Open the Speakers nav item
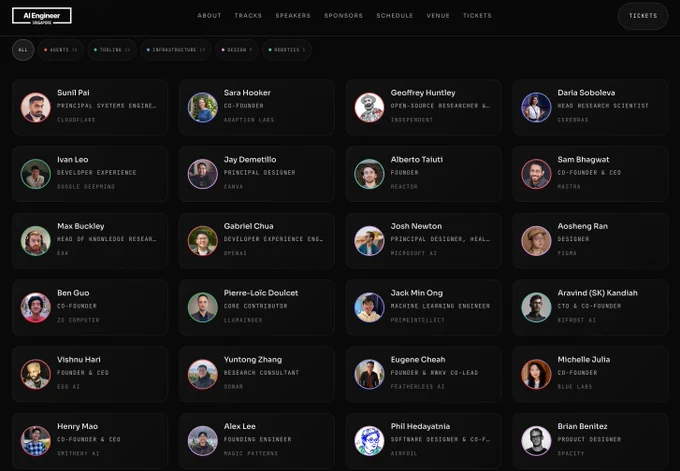 [293, 16]
